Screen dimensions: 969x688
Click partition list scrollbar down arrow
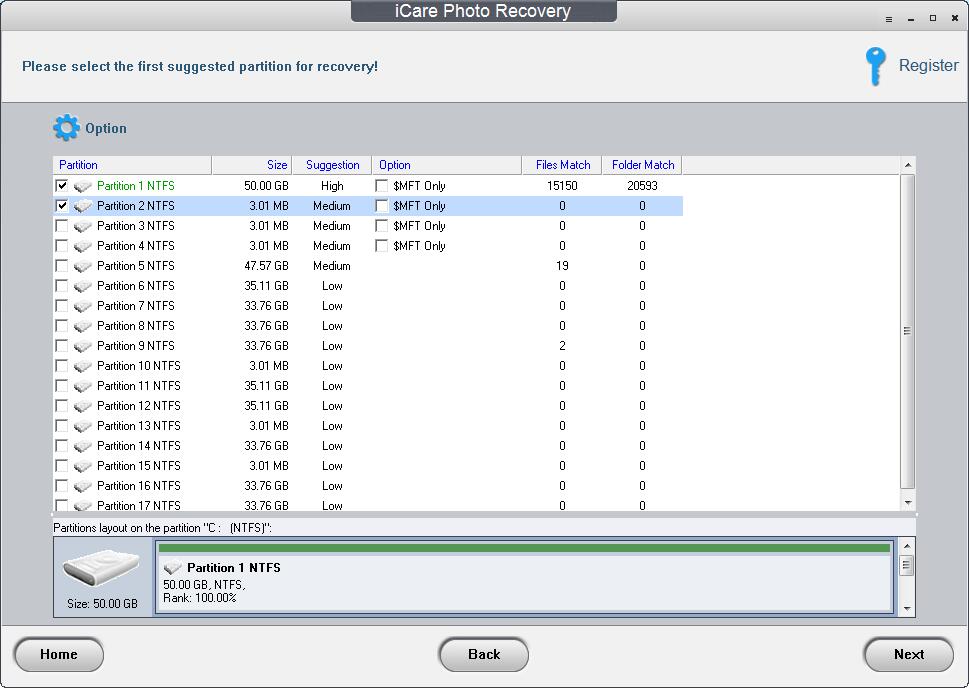(908, 503)
